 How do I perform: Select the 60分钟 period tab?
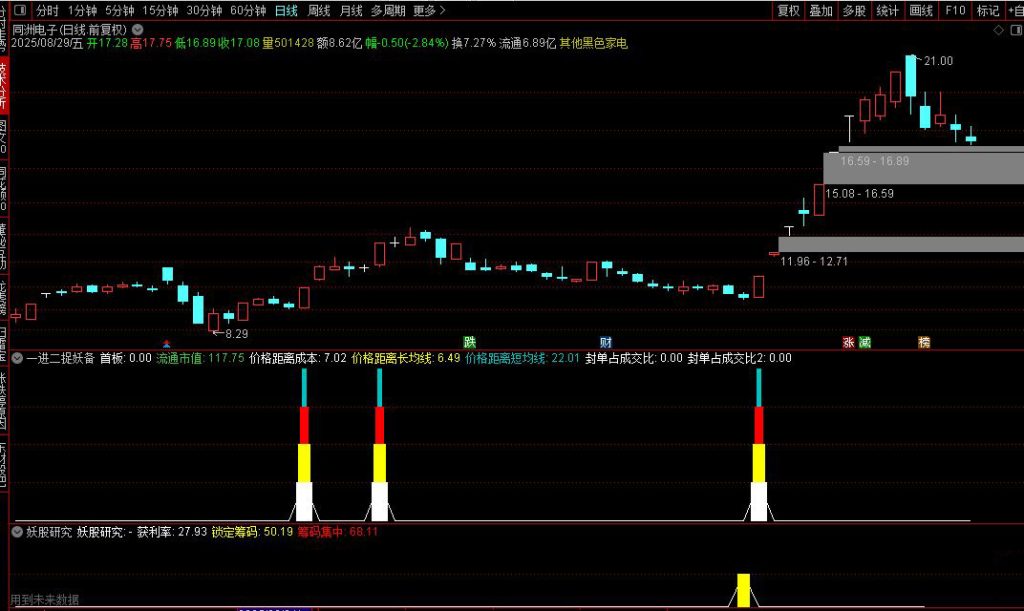(247, 11)
